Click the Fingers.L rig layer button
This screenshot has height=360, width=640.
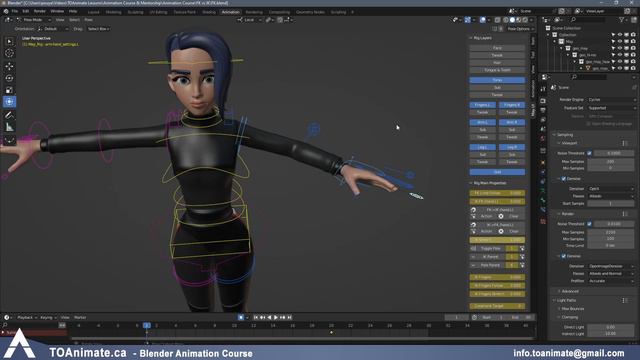pyautogui.click(x=482, y=105)
